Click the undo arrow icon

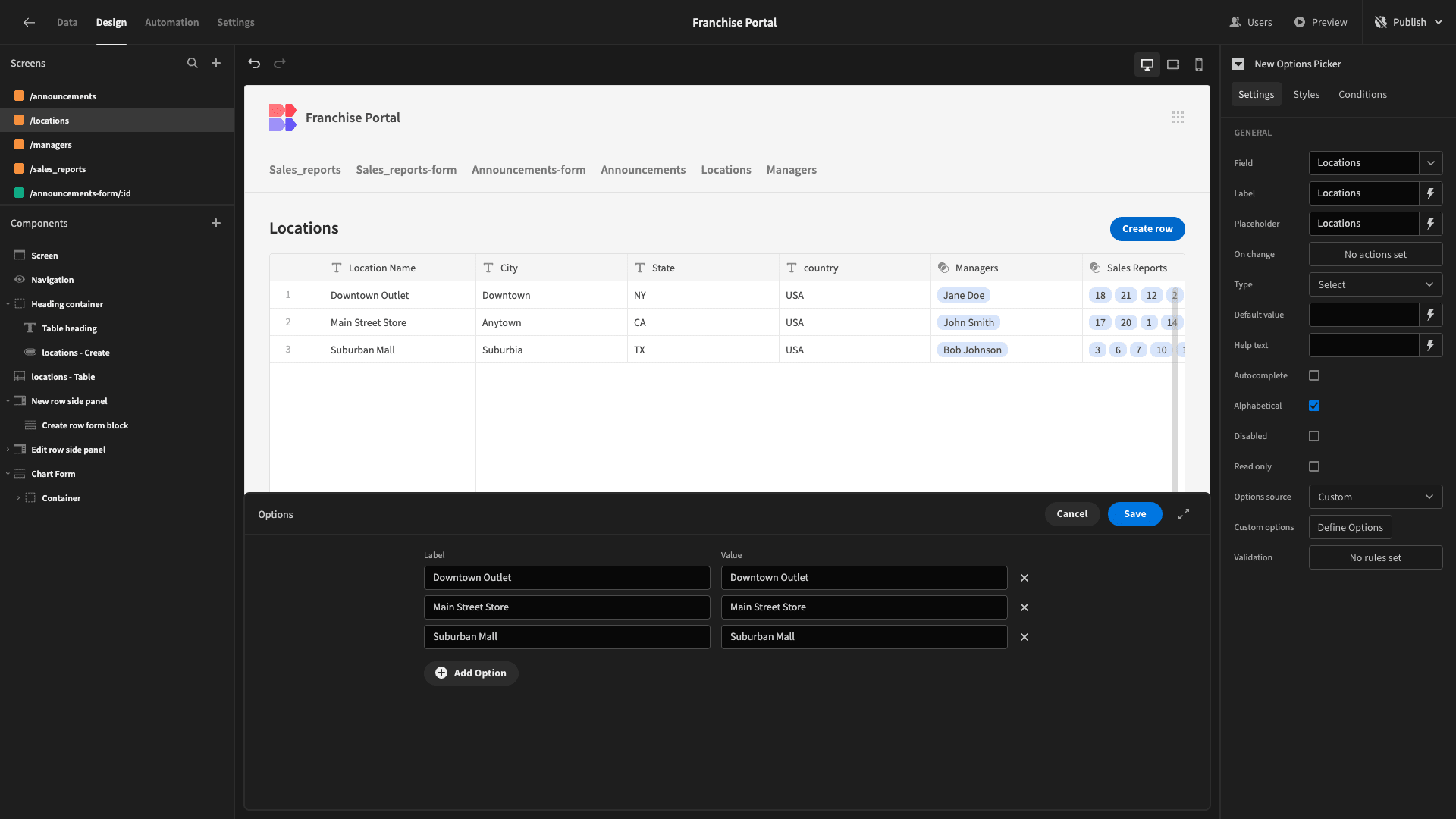click(x=254, y=64)
